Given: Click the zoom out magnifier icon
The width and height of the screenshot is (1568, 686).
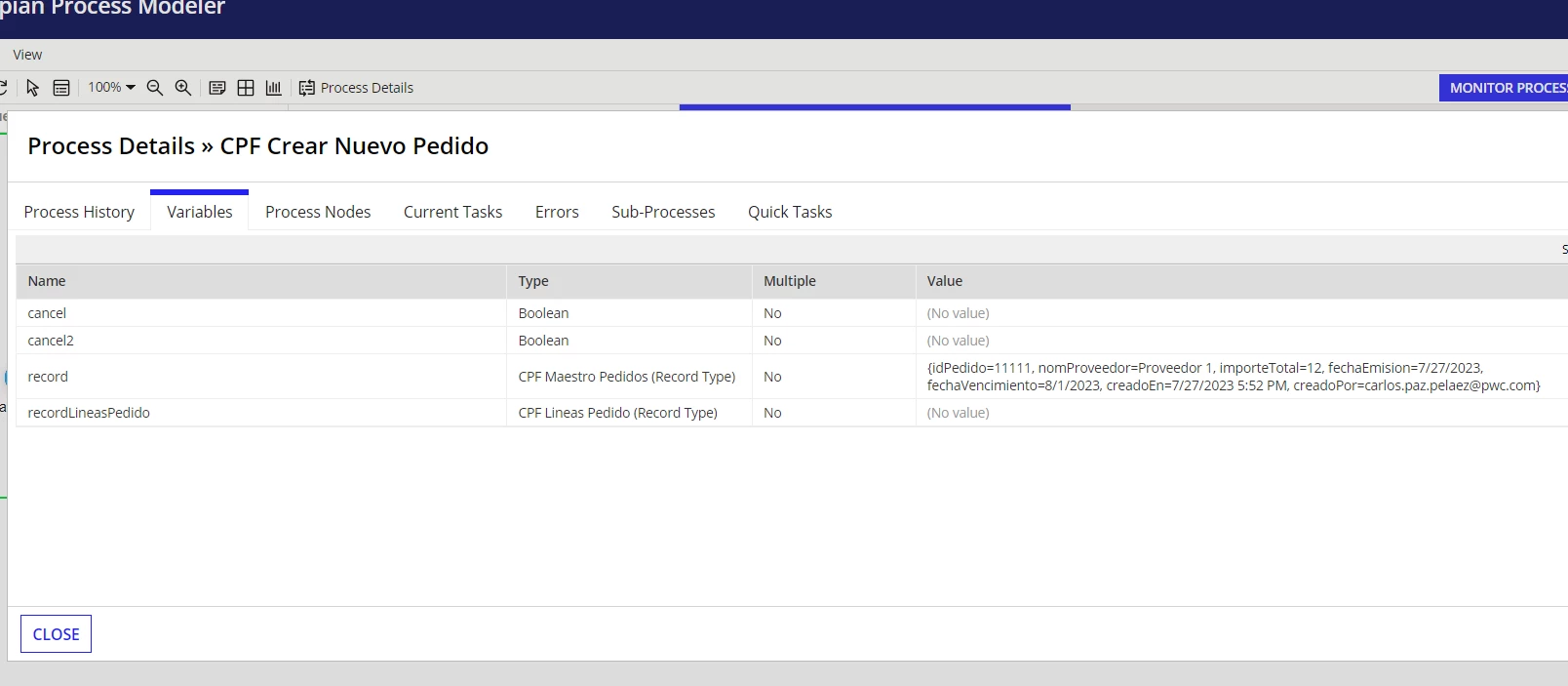Looking at the screenshot, I should point(154,88).
